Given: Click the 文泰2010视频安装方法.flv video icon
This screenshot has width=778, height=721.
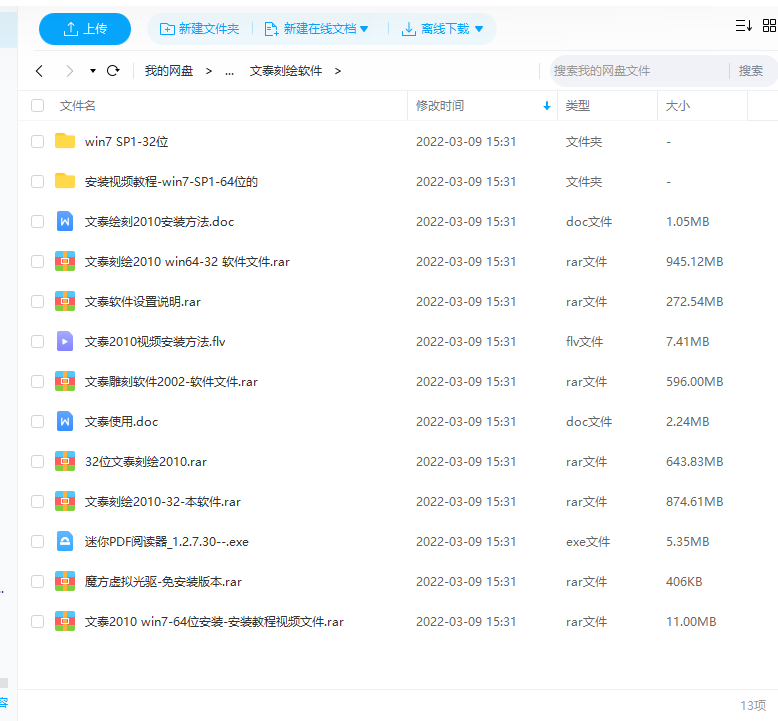Looking at the screenshot, I should pyautogui.click(x=65, y=341).
